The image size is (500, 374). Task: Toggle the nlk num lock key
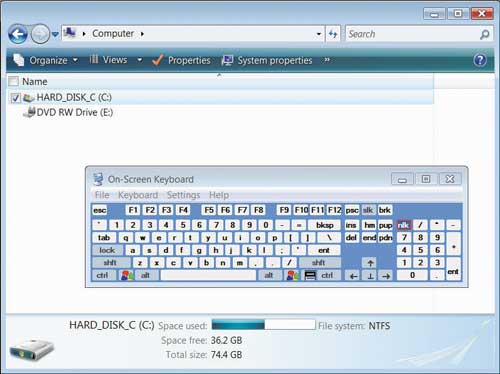(x=404, y=225)
